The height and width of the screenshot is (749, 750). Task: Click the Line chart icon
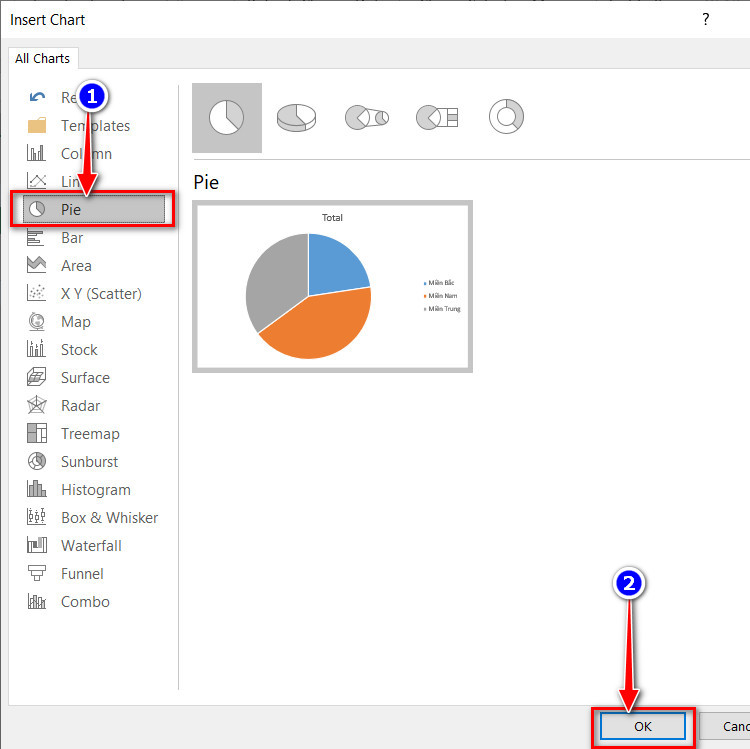[x=36, y=181]
